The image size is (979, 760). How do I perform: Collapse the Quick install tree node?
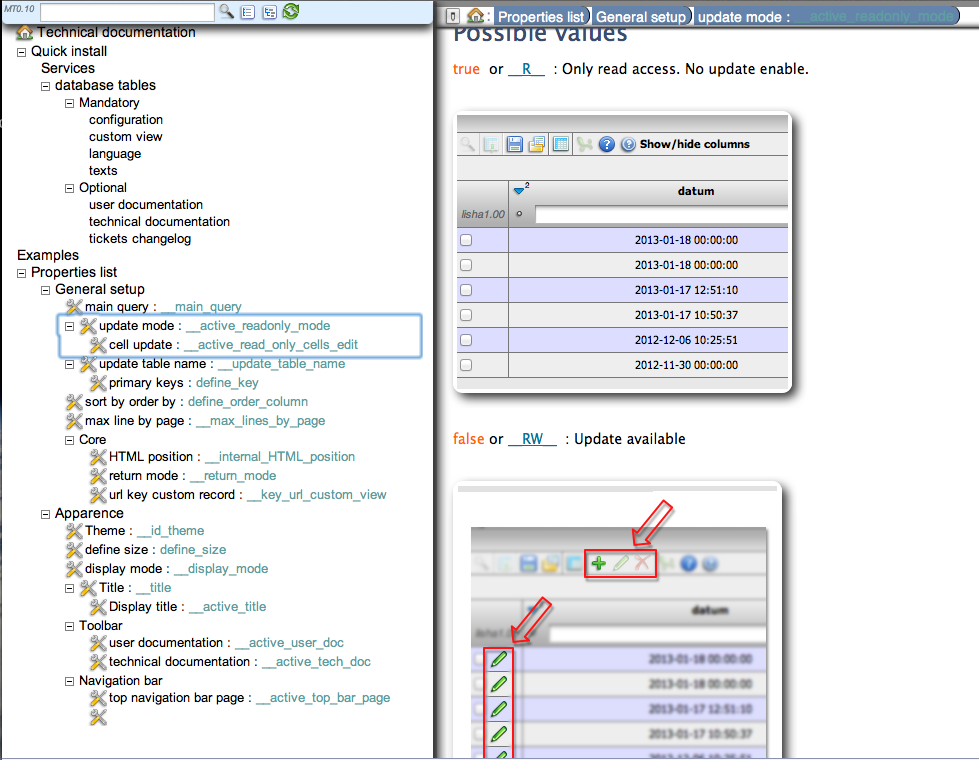point(20,50)
